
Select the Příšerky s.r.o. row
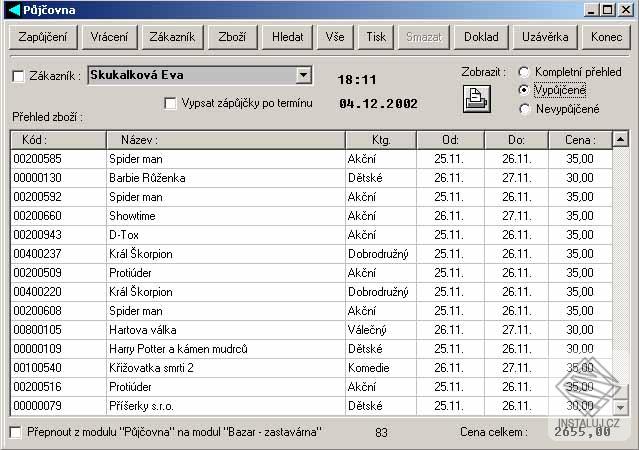(x=311, y=406)
